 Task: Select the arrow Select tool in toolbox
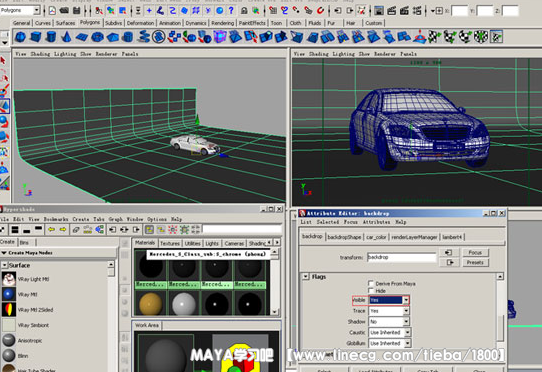[x=4, y=61]
